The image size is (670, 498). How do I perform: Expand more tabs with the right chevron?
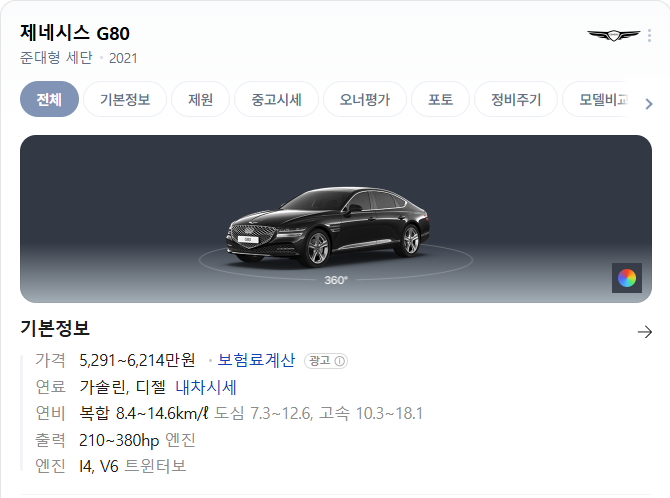tap(649, 104)
